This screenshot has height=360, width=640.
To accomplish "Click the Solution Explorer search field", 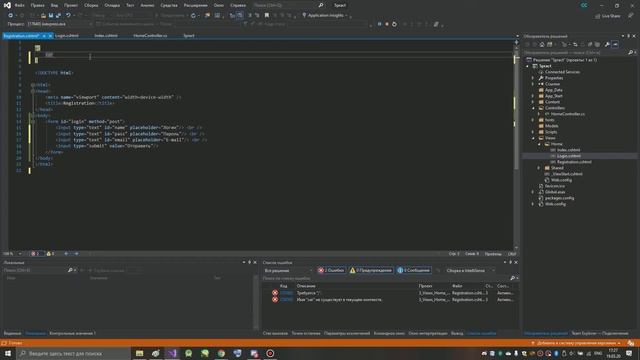I will (576, 53).
